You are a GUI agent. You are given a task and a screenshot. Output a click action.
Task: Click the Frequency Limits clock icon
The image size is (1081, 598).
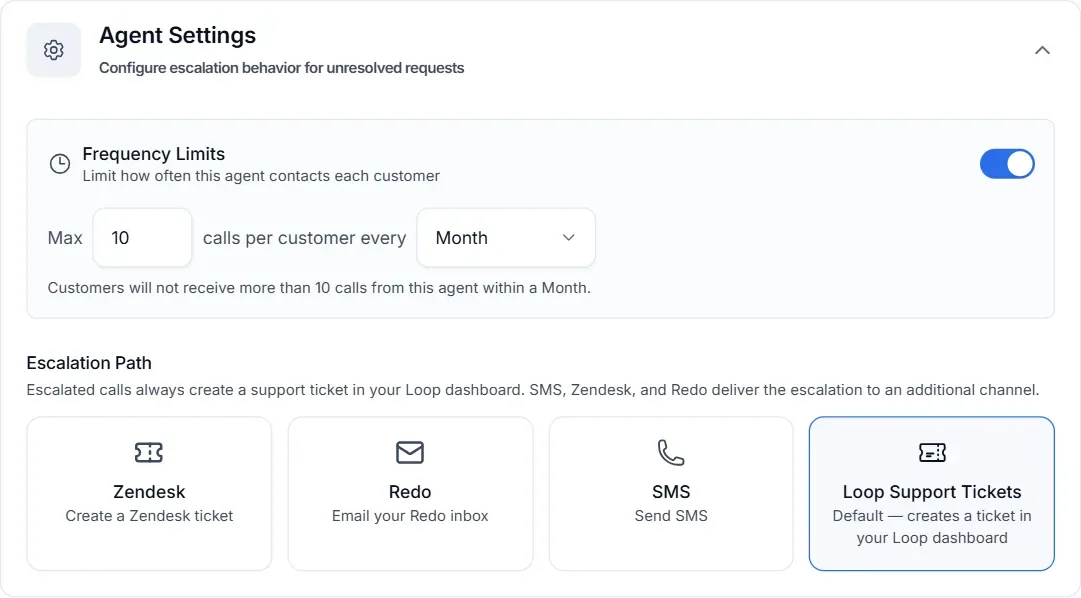point(60,163)
